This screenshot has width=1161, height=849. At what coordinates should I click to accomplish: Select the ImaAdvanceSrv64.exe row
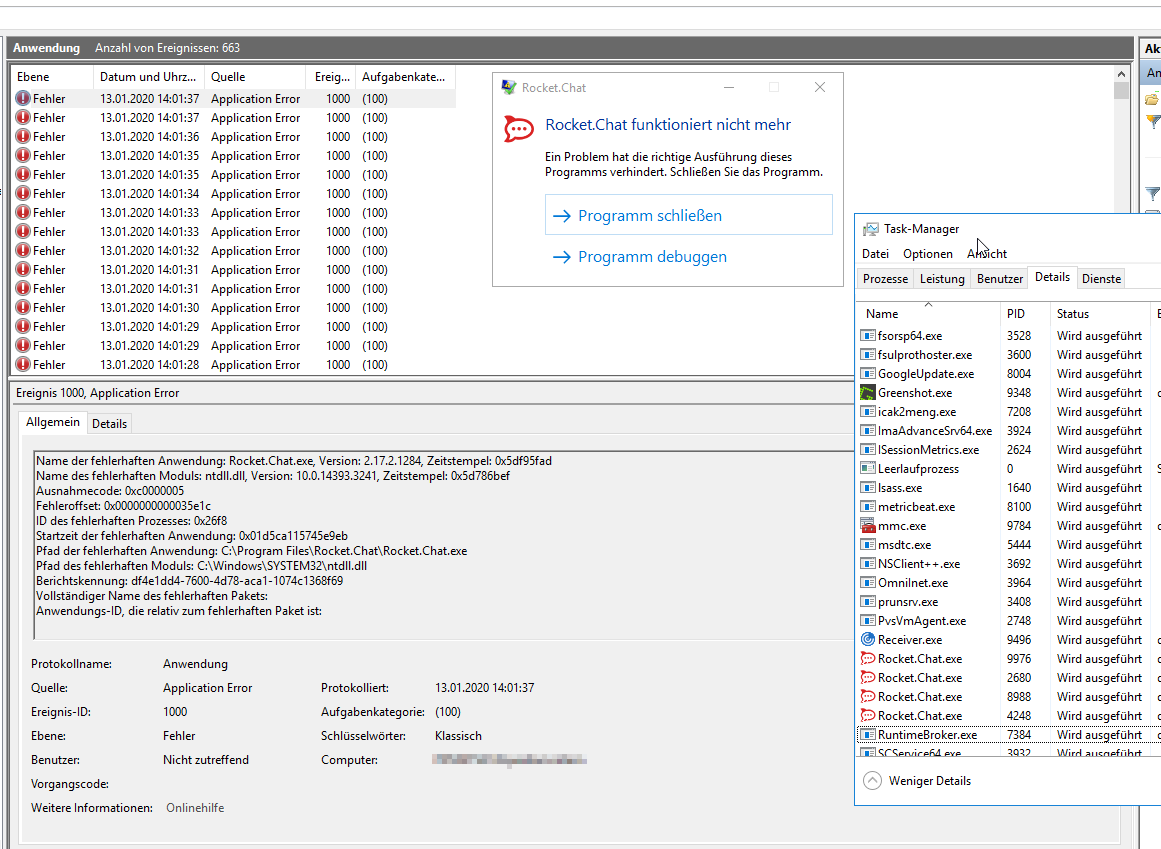pyautogui.click(x=1007, y=431)
